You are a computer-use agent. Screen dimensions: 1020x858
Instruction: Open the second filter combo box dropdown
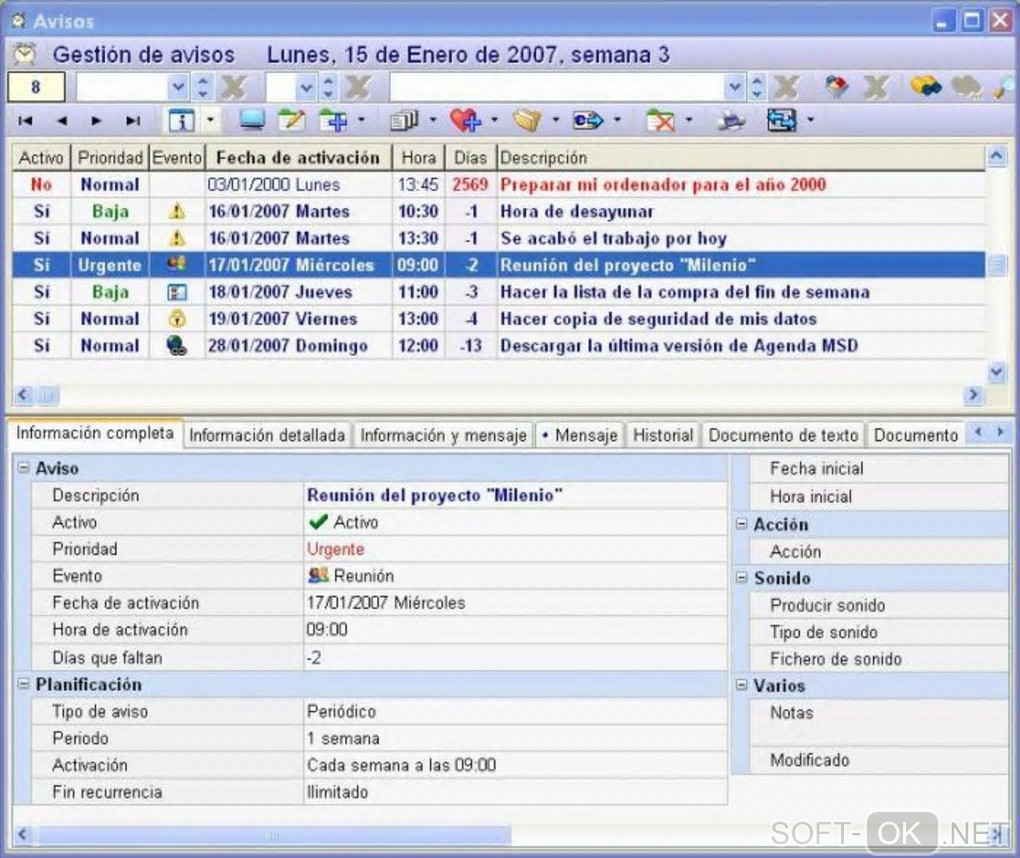306,87
